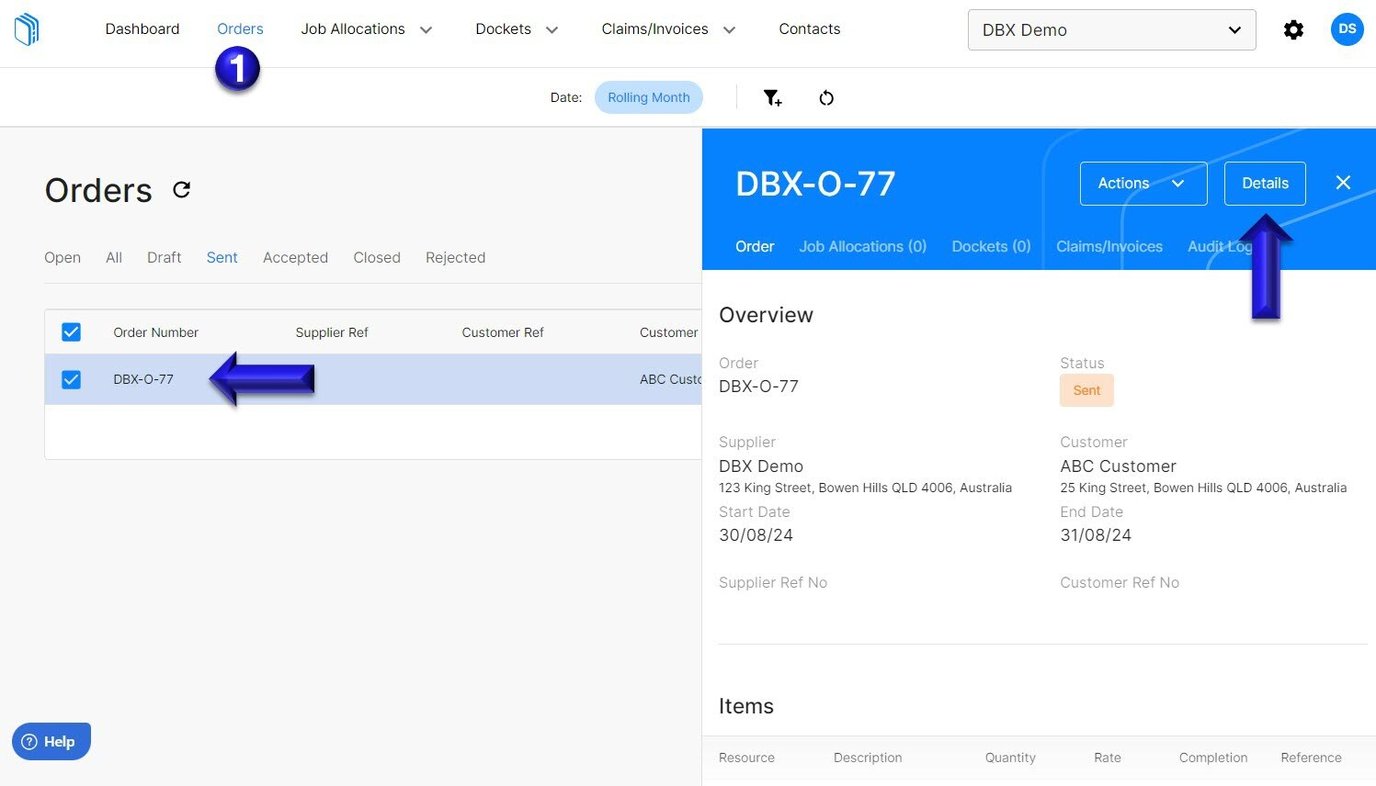Expand the Actions dropdown
The image size is (1376, 786).
(x=1143, y=183)
